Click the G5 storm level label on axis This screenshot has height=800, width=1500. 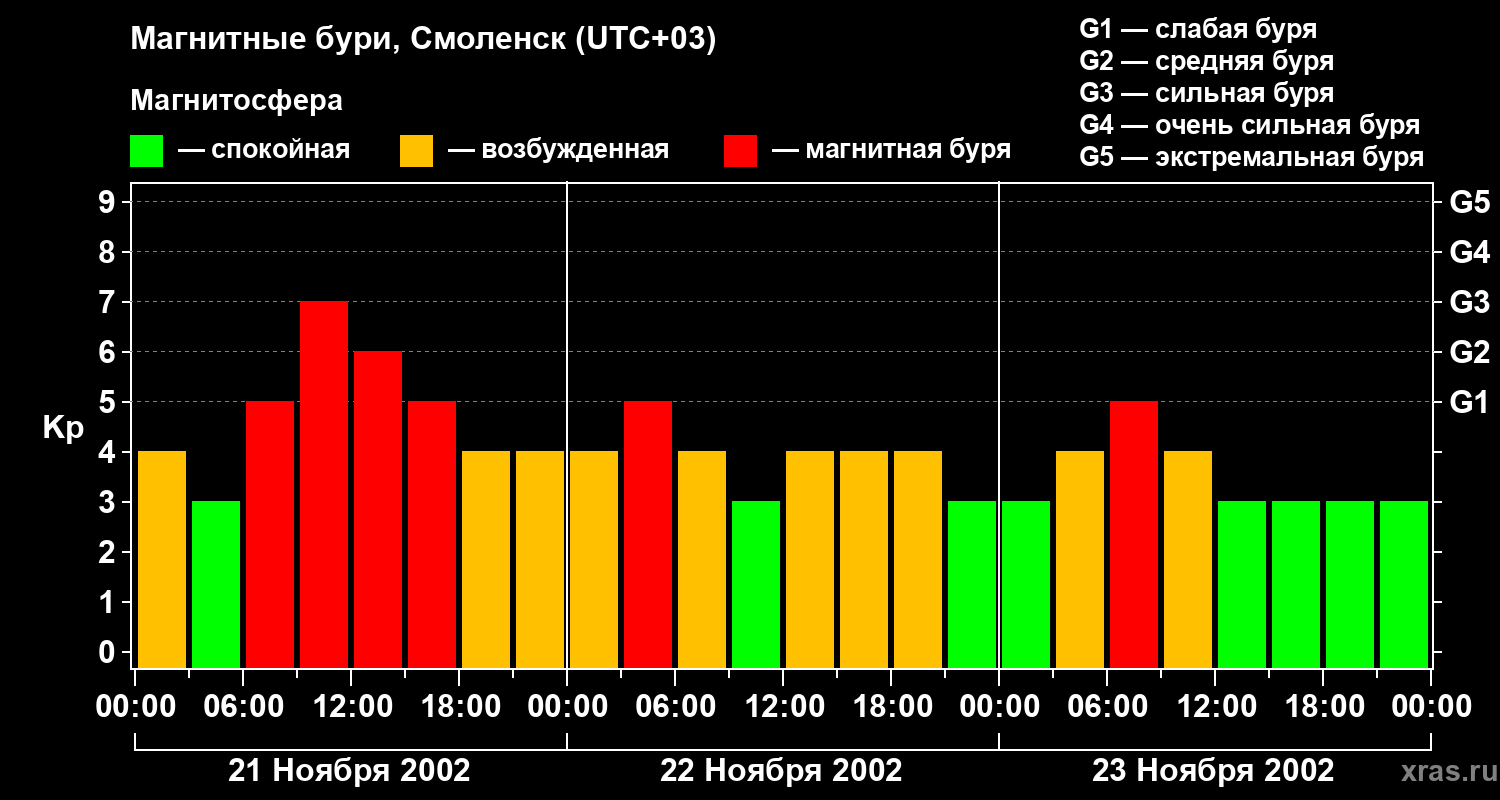coord(1470,203)
